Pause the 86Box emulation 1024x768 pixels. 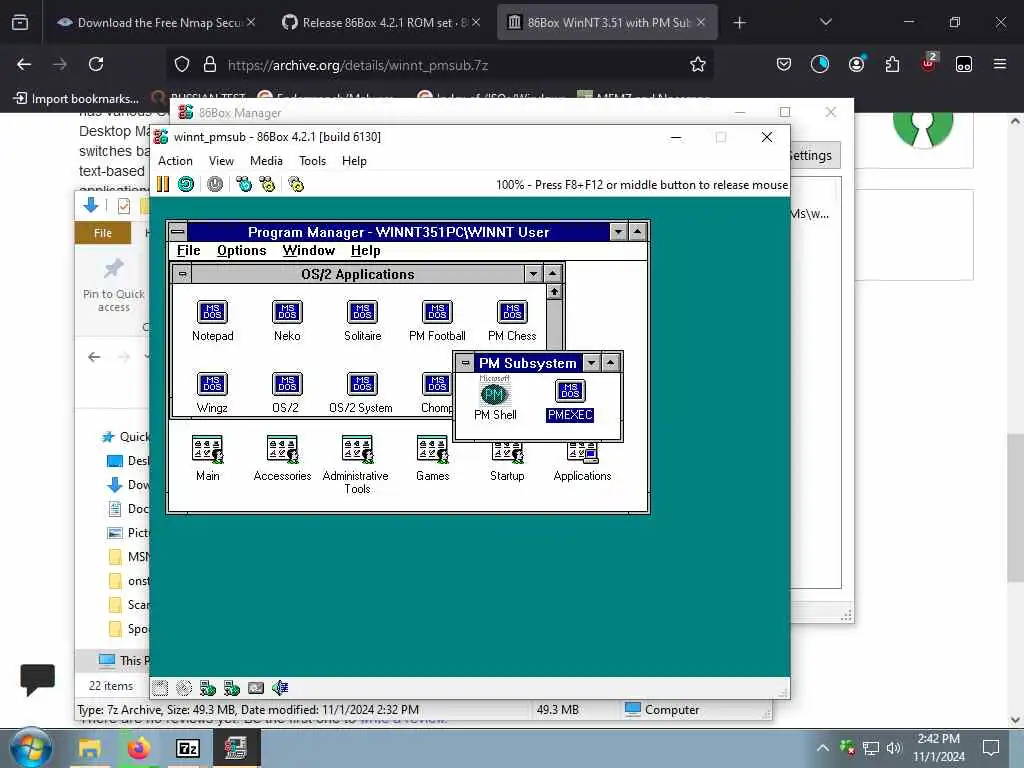pos(163,184)
